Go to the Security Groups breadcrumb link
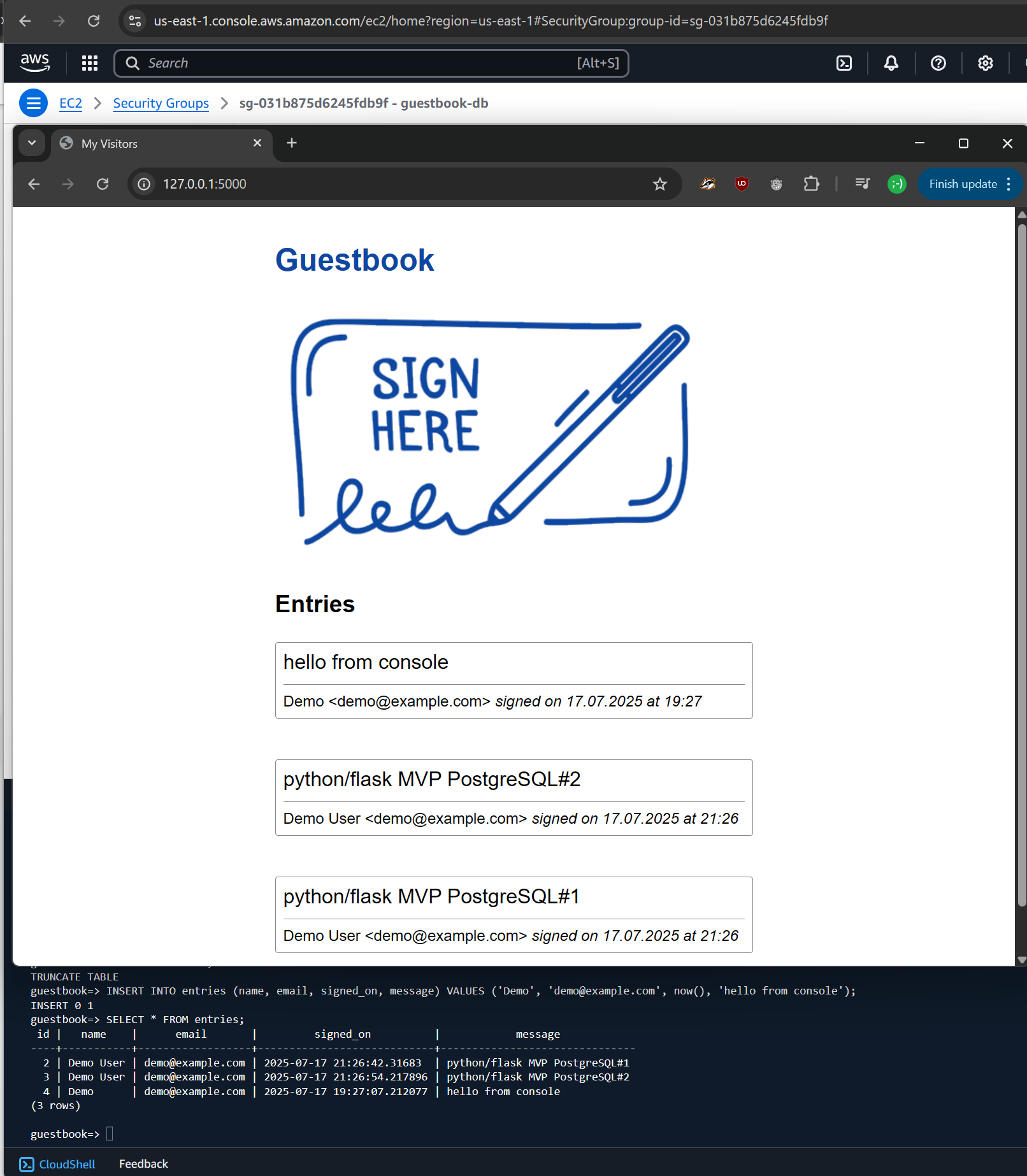This screenshot has width=1027, height=1176. coord(161,103)
